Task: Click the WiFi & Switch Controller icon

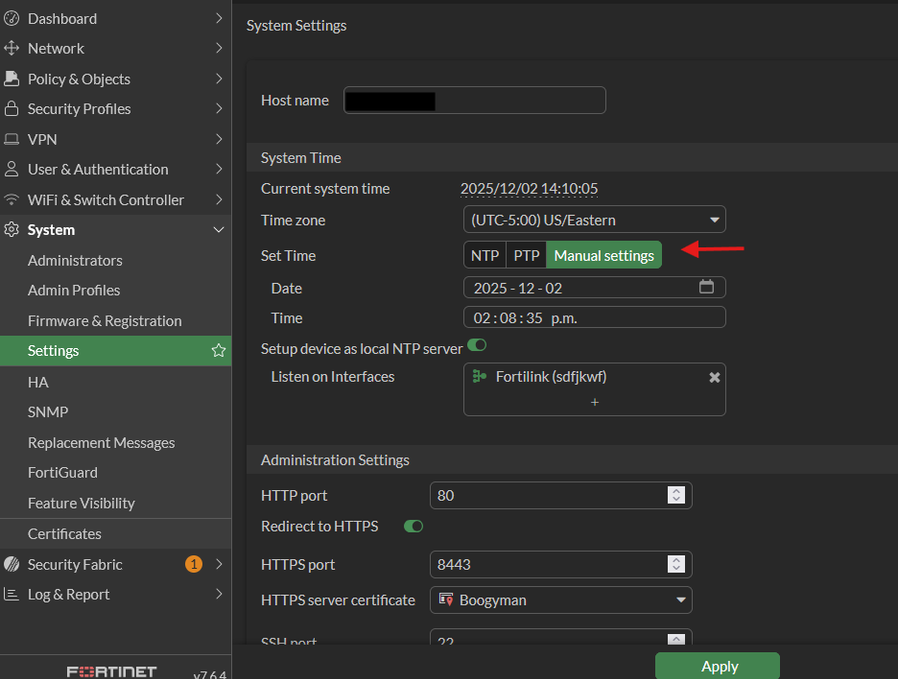Action: (x=12, y=200)
